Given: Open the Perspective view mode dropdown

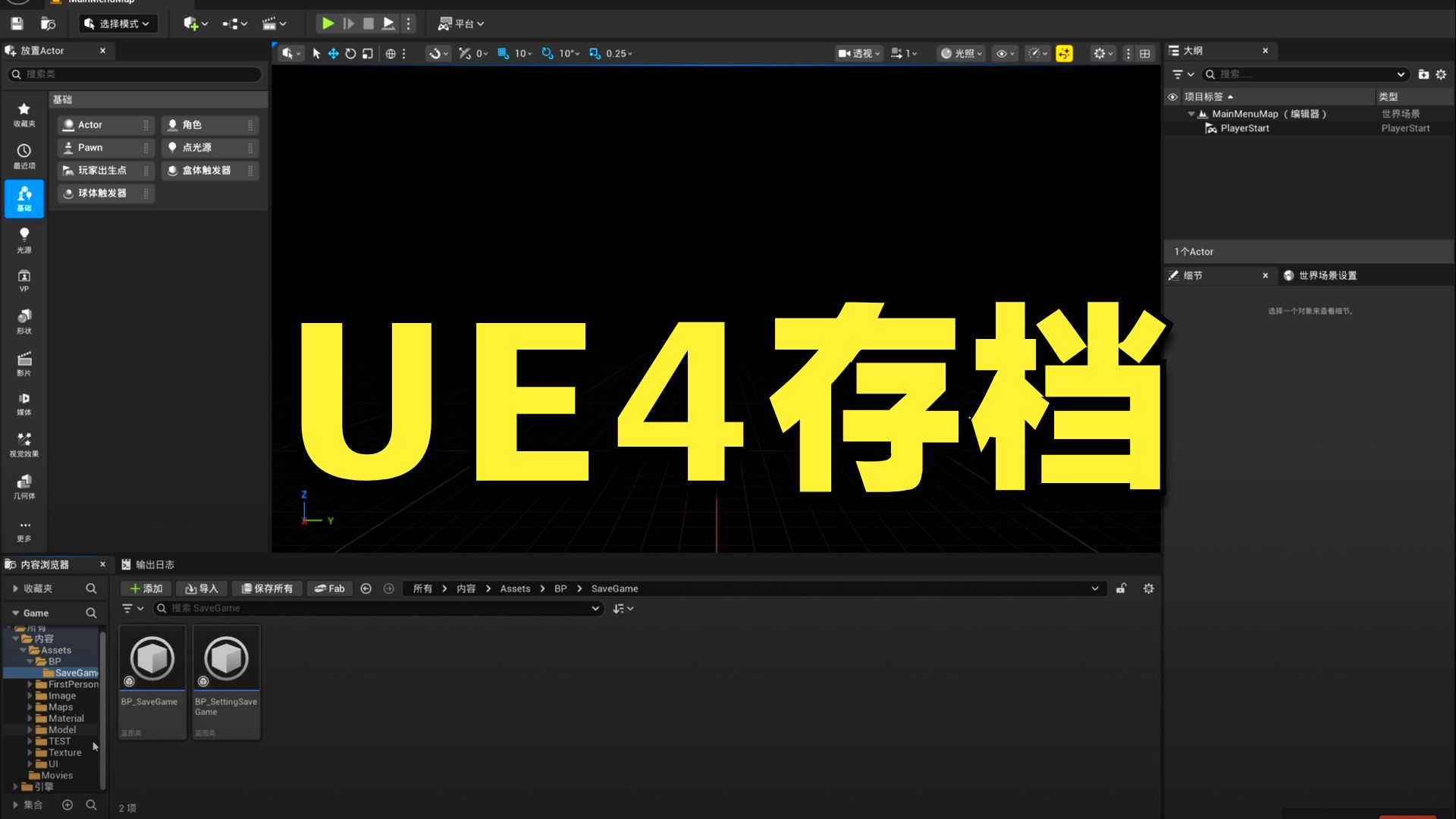Looking at the screenshot, I should pos(858,54).
